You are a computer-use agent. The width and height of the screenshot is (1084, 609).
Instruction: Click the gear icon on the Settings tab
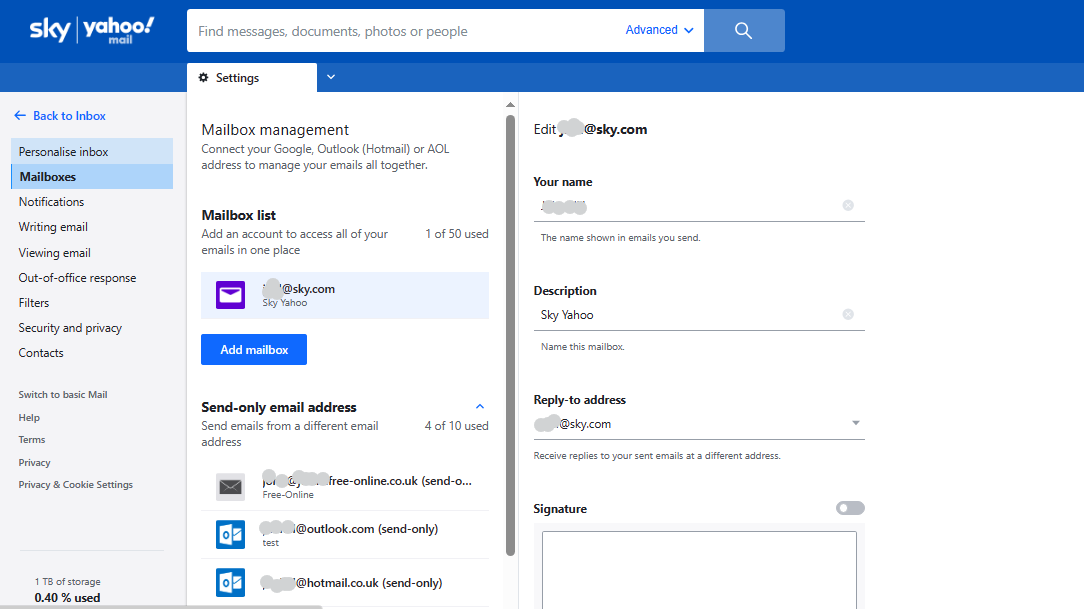204,77
